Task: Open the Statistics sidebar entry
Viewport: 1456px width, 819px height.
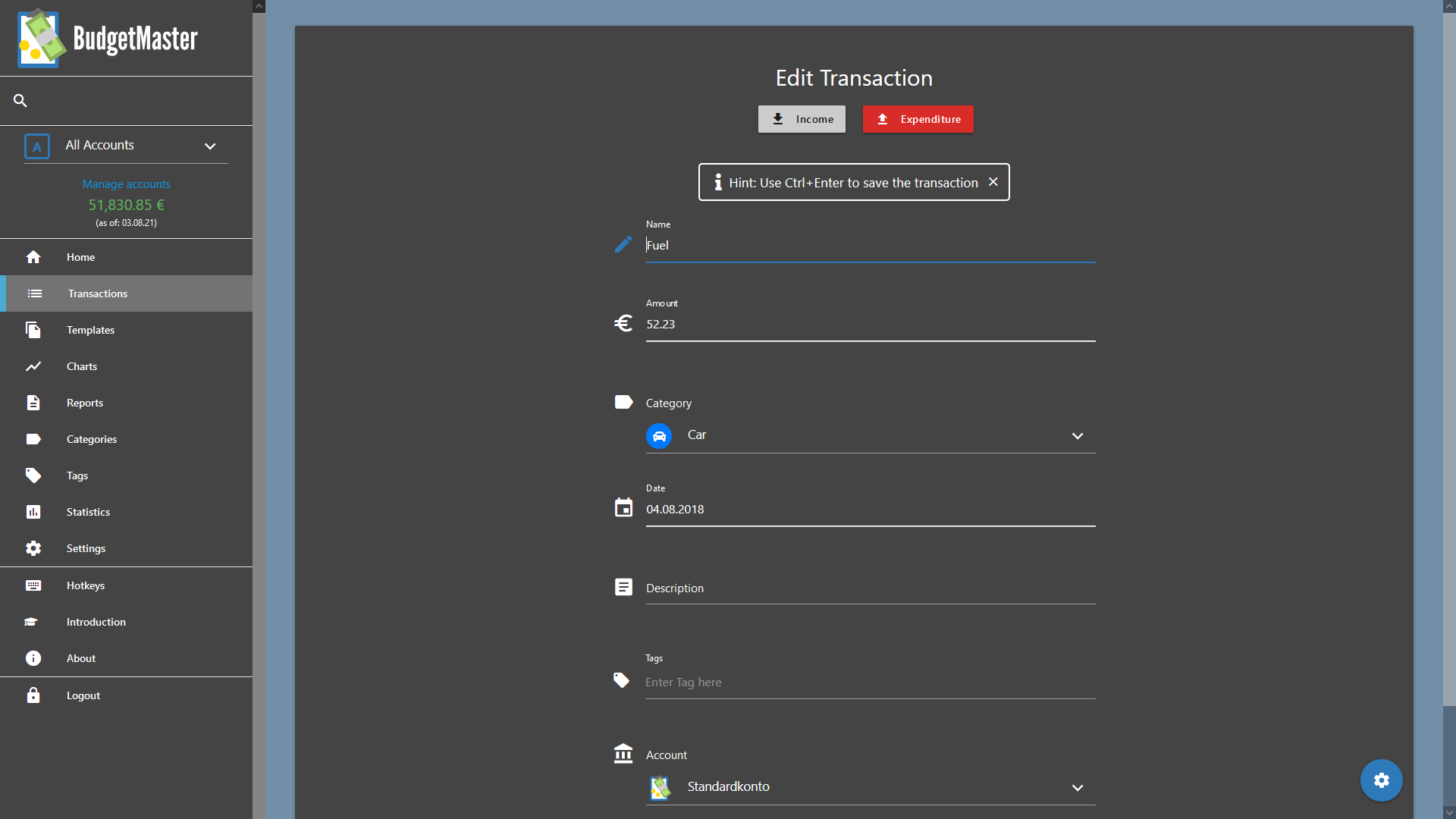Action: pos(126,512)
